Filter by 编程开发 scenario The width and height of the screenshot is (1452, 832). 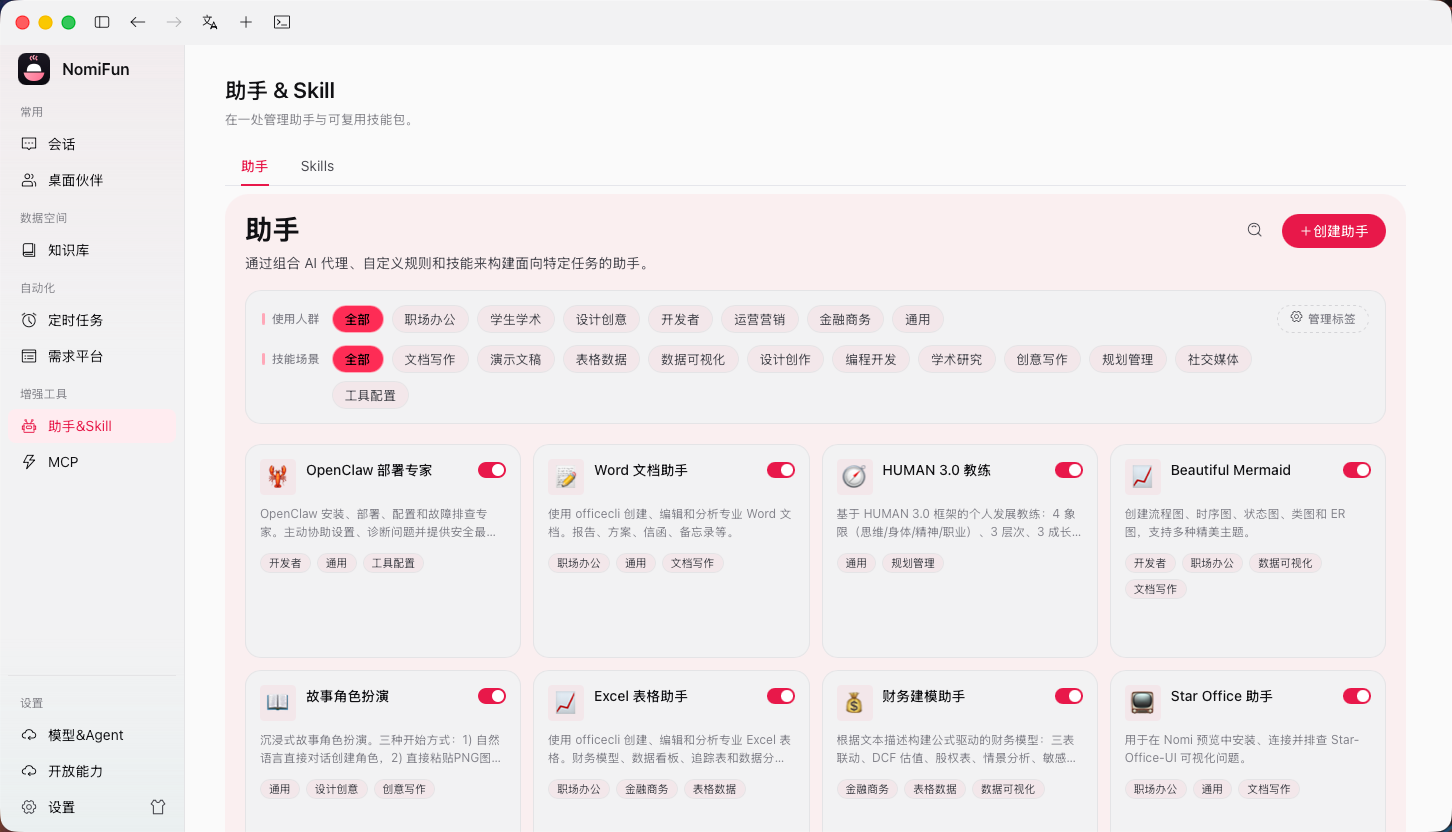pos(871,359)
